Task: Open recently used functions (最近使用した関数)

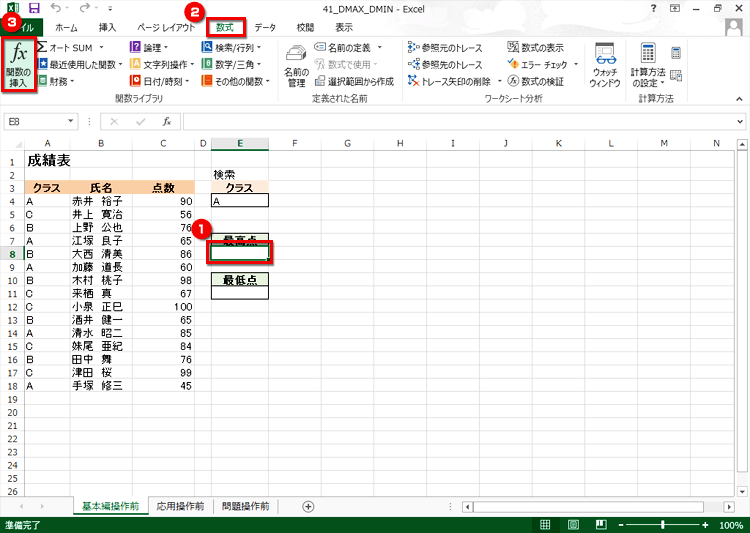Action: point(80,64)
